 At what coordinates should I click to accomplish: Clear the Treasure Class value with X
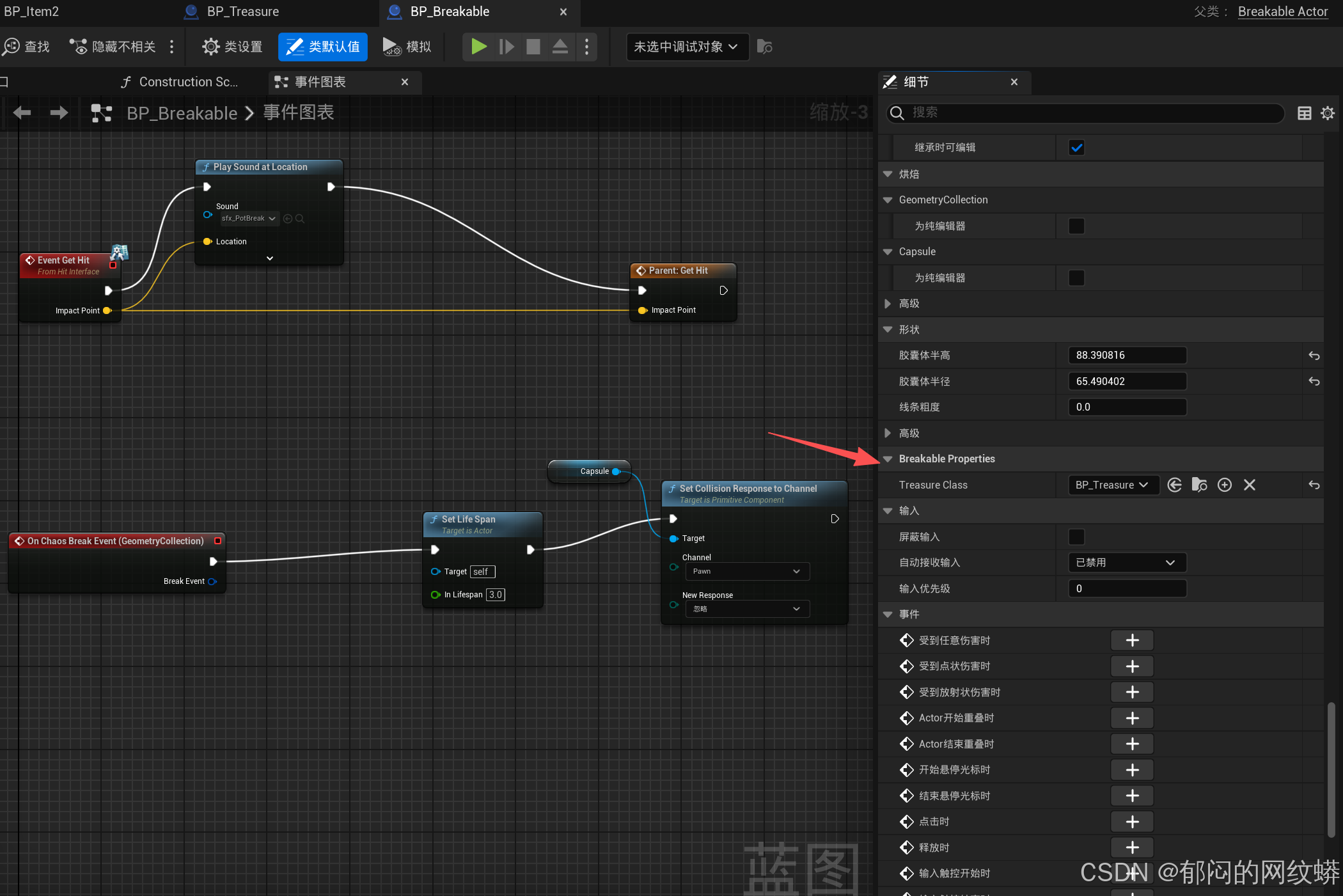point(1249,485)
